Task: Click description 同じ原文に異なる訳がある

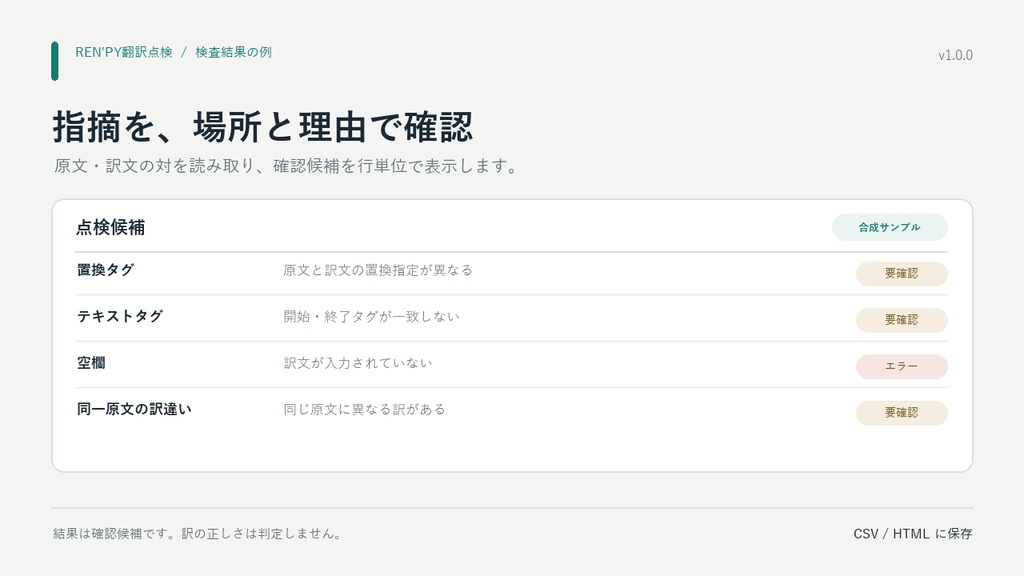Action: coord(364,409)
